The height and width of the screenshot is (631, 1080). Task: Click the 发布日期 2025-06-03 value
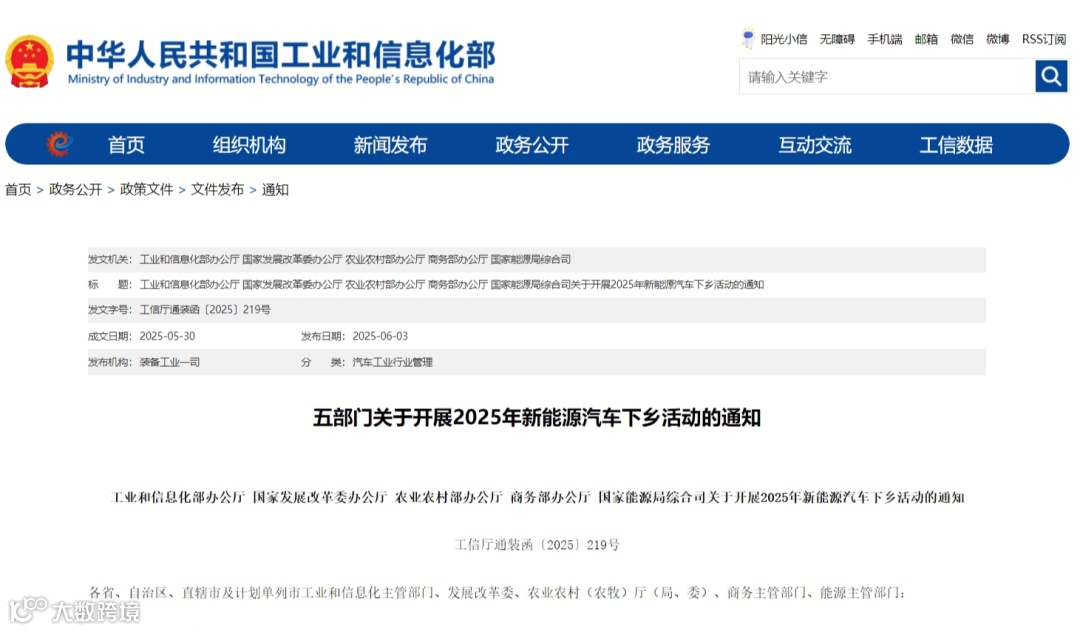380,336
